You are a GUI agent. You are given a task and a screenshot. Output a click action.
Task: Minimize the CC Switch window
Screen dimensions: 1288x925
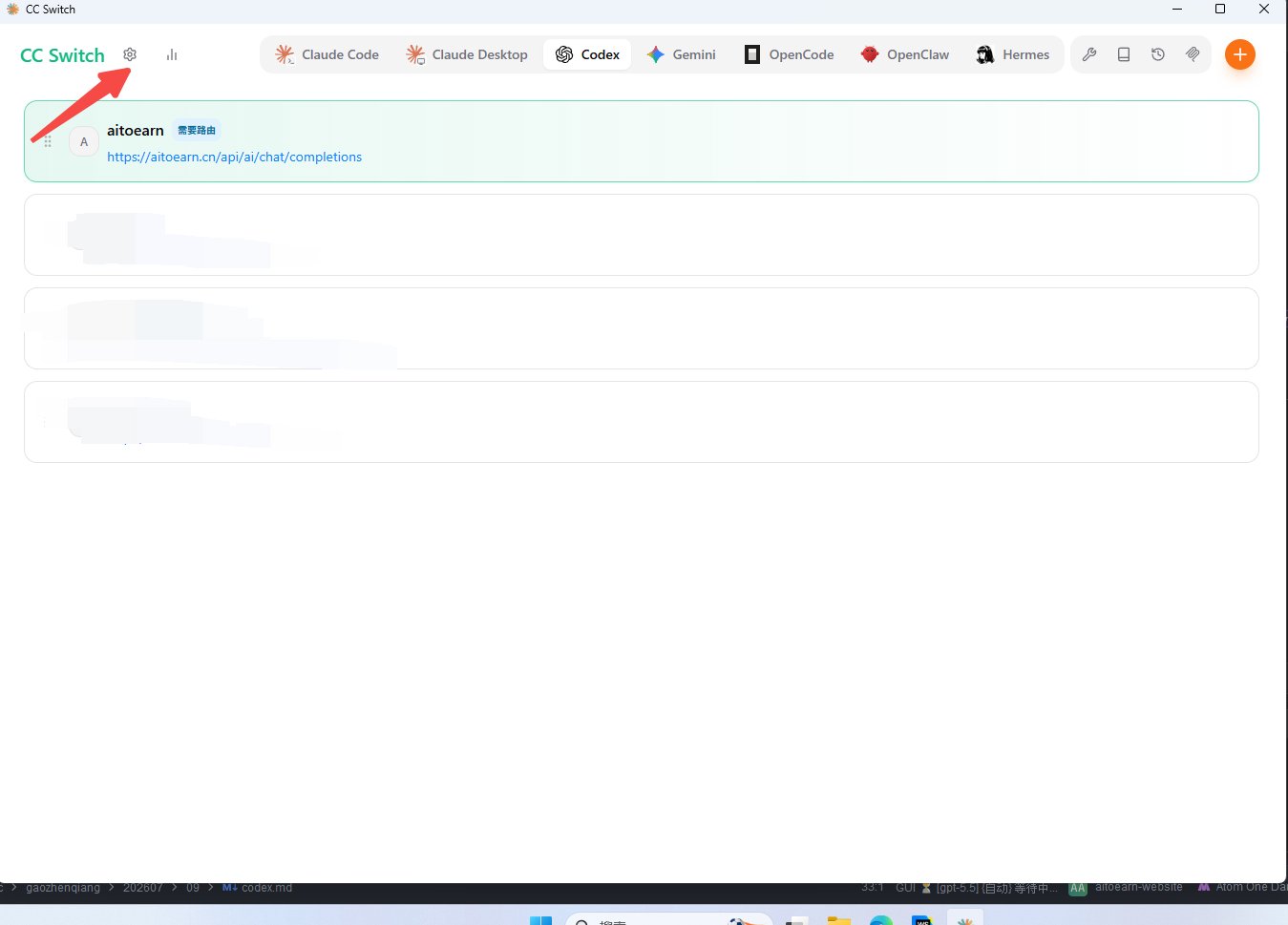coord(1177,10)
